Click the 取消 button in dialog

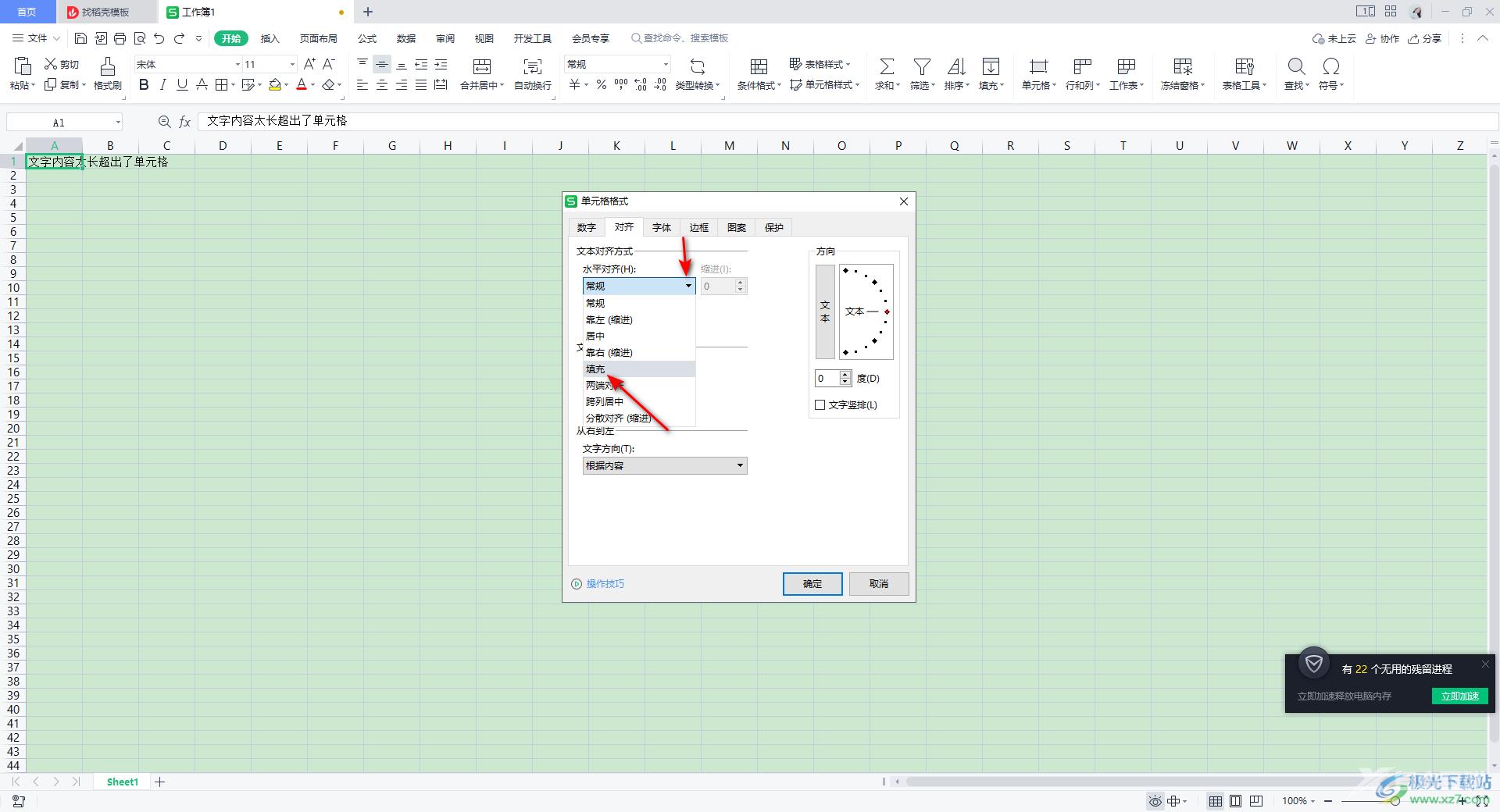coord(879,584)
